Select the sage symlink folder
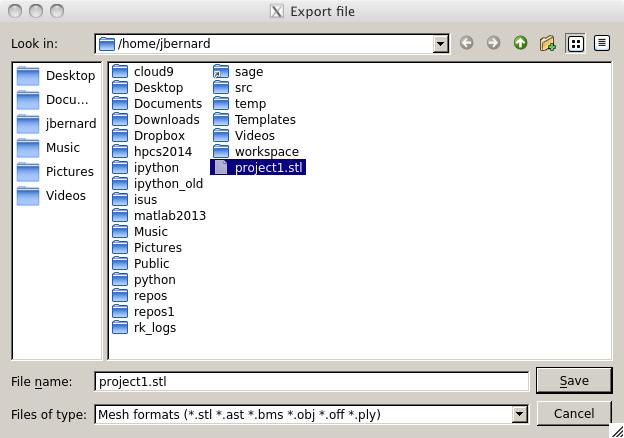This screenshot has height=438, width=624. (238, 72)
